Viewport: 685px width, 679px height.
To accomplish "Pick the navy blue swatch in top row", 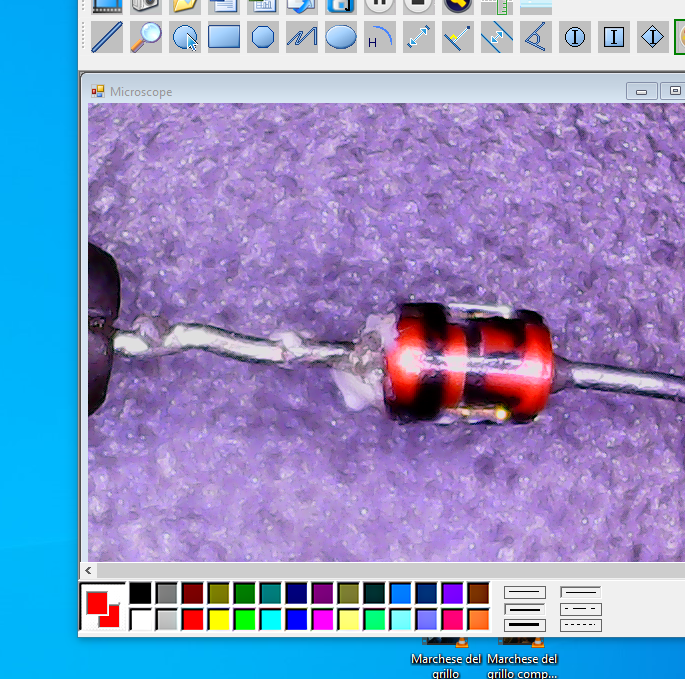I will 297,593.
